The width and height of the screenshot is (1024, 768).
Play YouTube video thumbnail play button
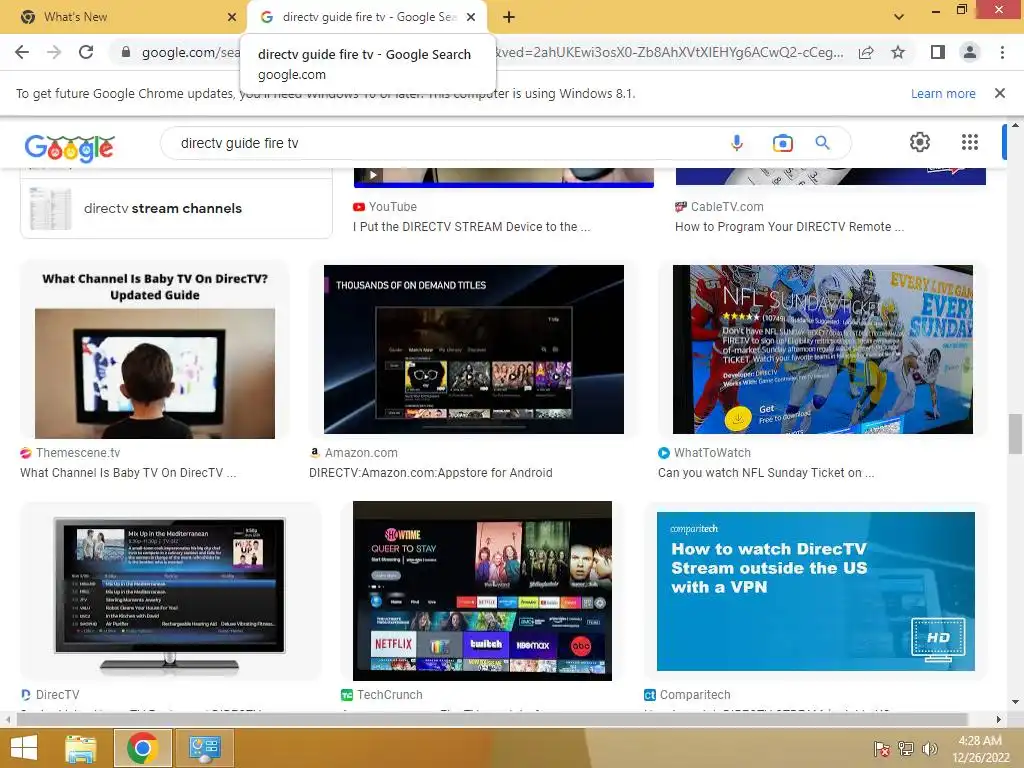[x=373, y=175]
